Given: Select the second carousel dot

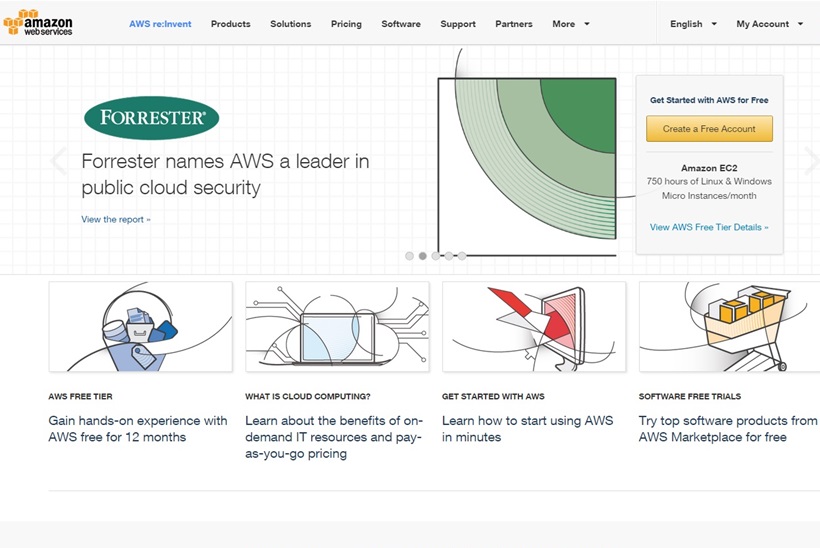Looking at the screenshot, I should [423, 256].
